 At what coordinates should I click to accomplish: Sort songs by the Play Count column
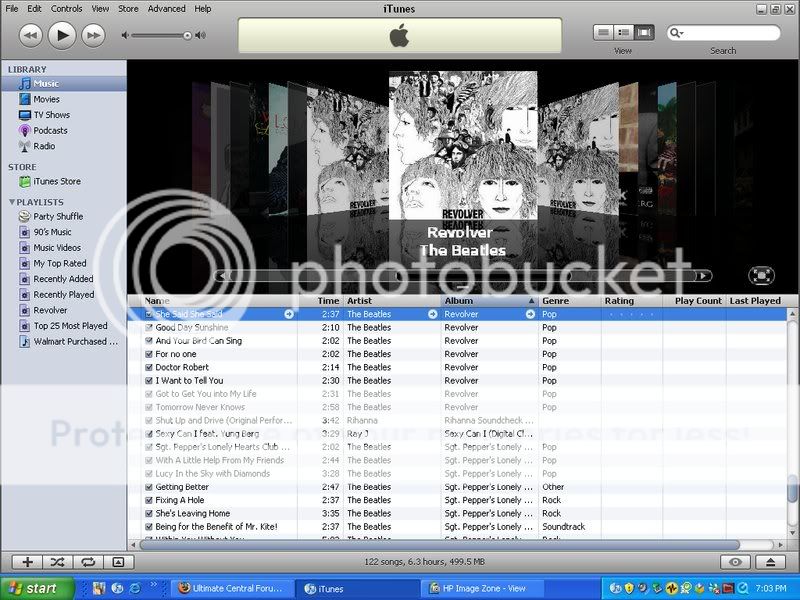694,301
